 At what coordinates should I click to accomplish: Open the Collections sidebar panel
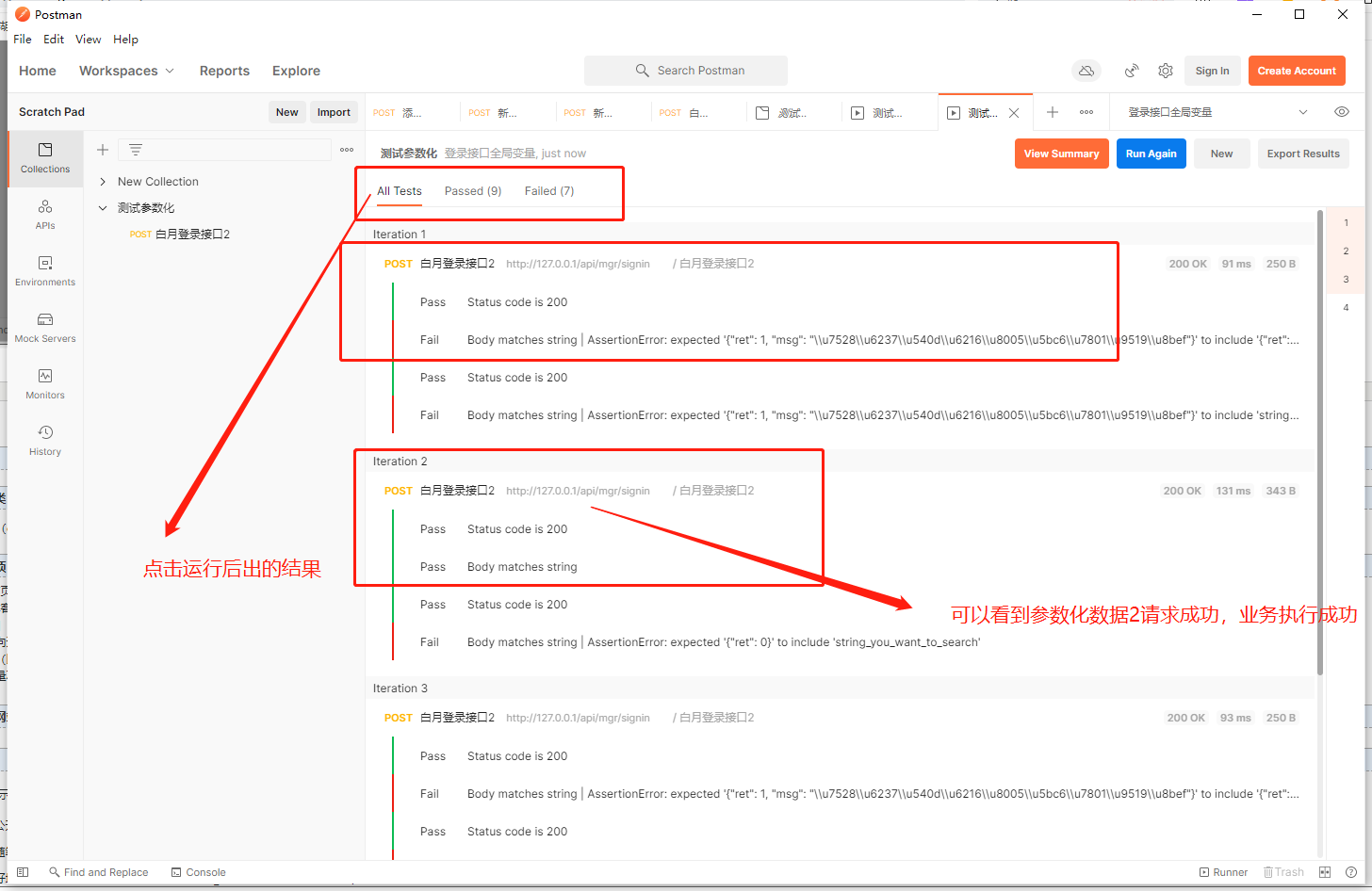coord(45,158)
